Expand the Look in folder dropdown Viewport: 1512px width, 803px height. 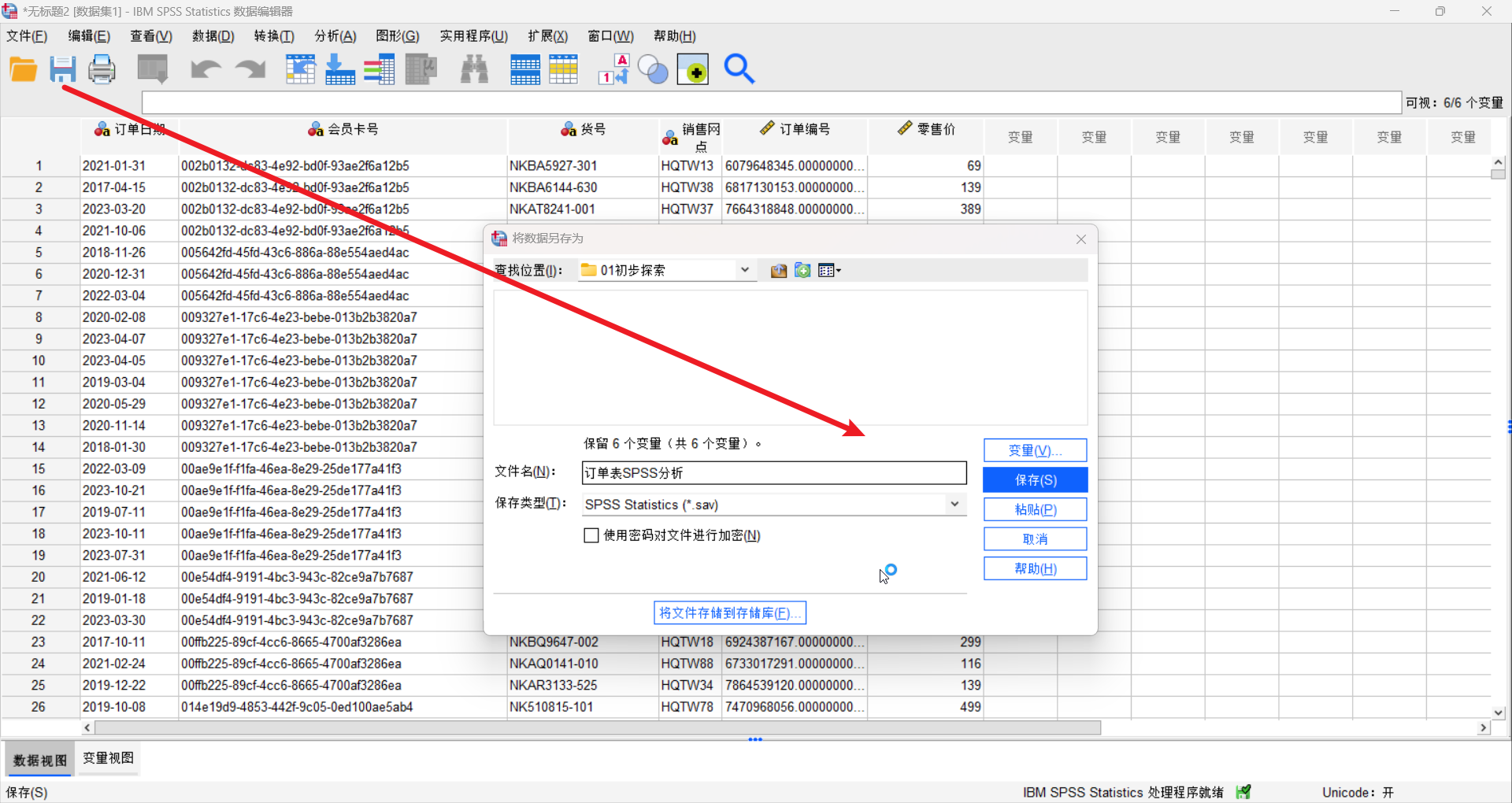744,270
